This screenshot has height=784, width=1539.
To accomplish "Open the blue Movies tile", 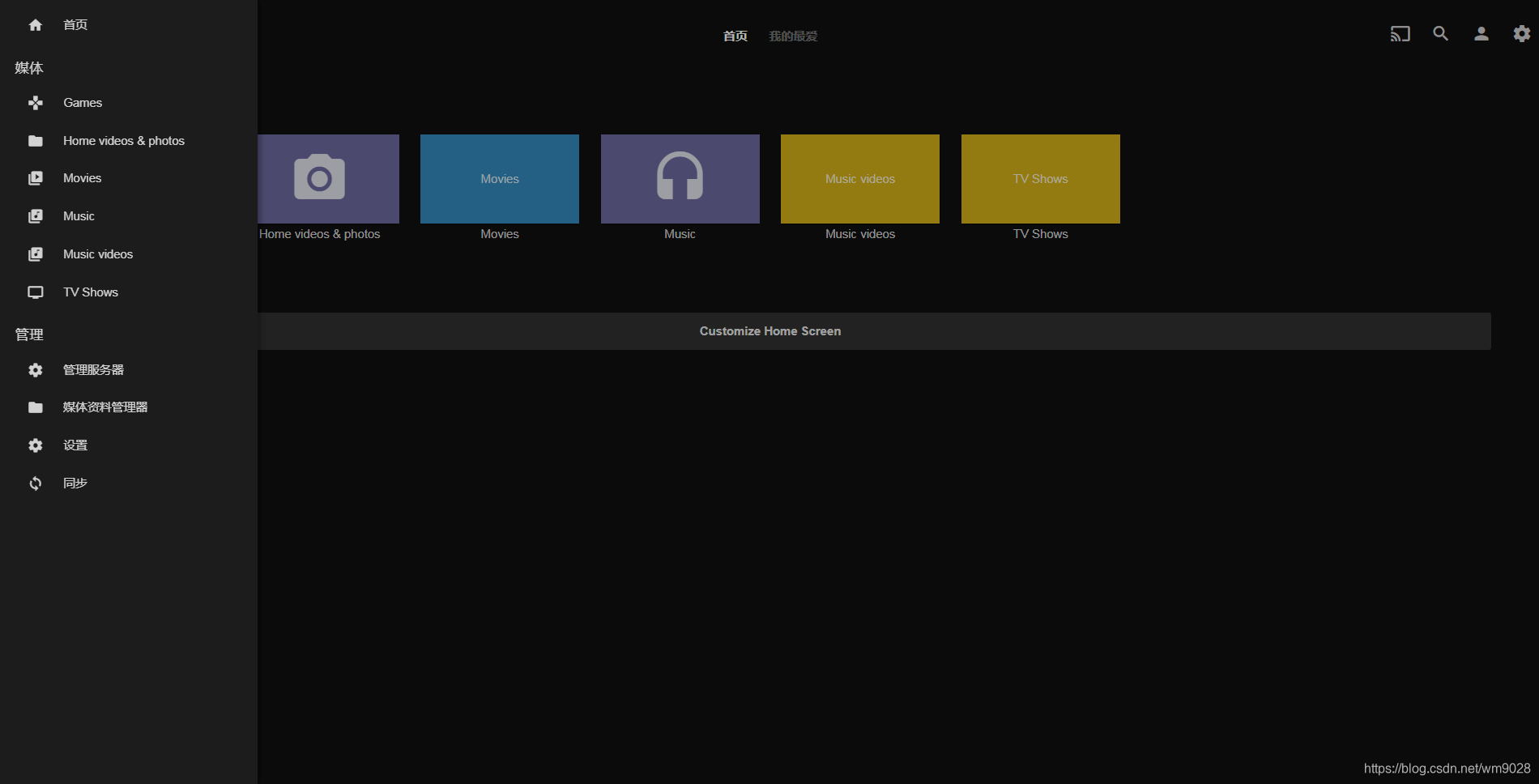I will (500, 179).
